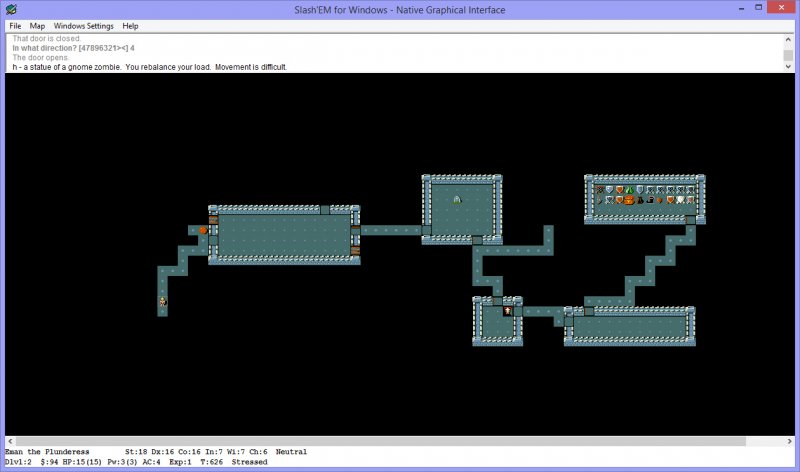The width and height of the screenshot is (800, 472).
Task: Click the red-highlighted monster in the small room
Action: (x=508, y=311)
